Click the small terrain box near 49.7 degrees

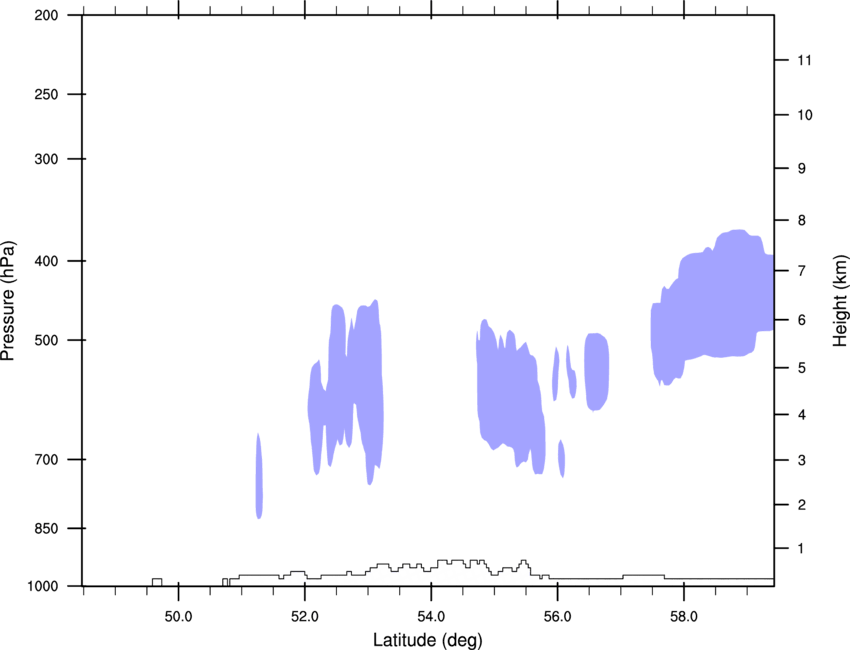[x=157, y=582]
